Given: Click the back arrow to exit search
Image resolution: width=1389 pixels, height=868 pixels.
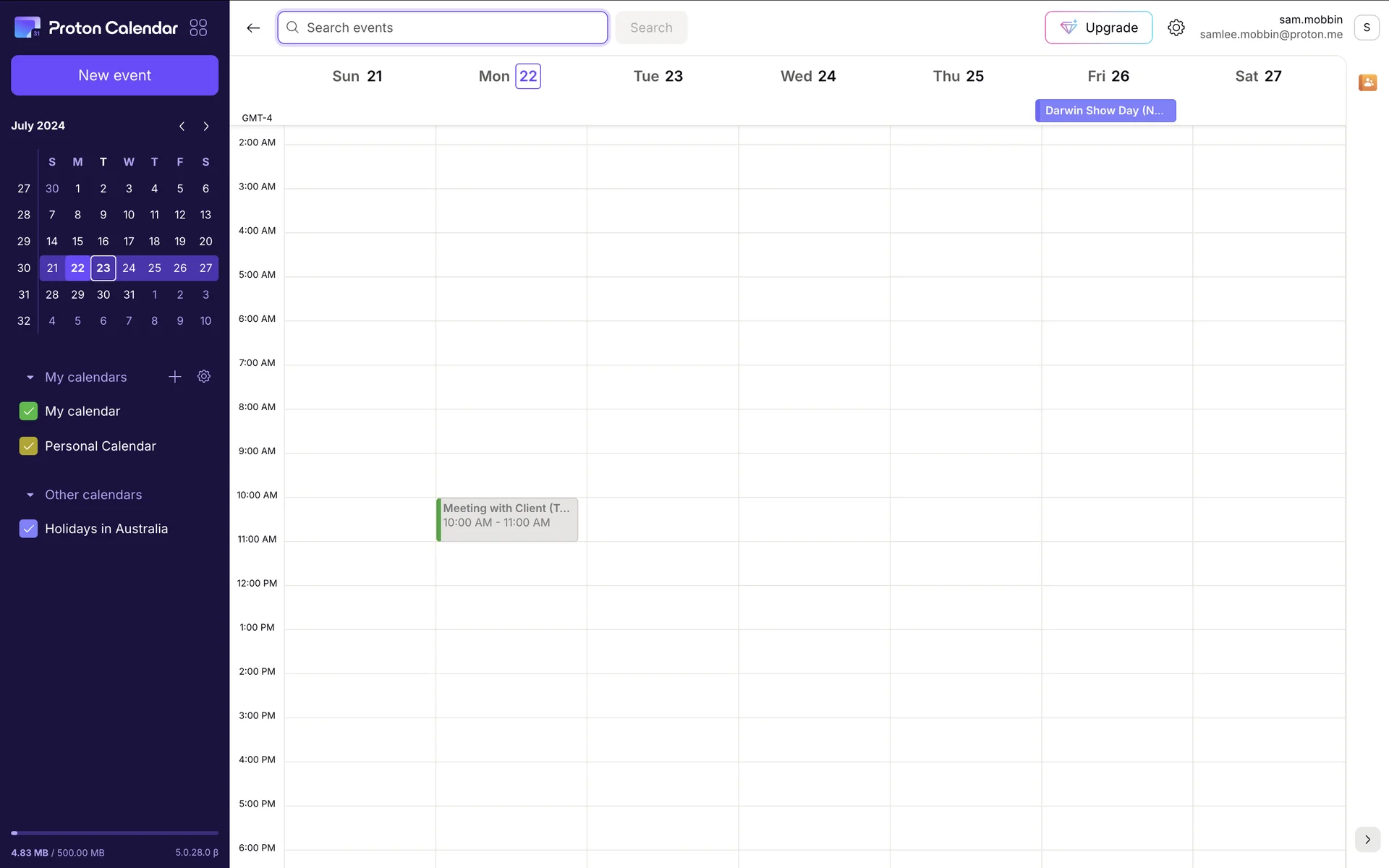Looking at the screenshot, I should [x=253, y=27].
